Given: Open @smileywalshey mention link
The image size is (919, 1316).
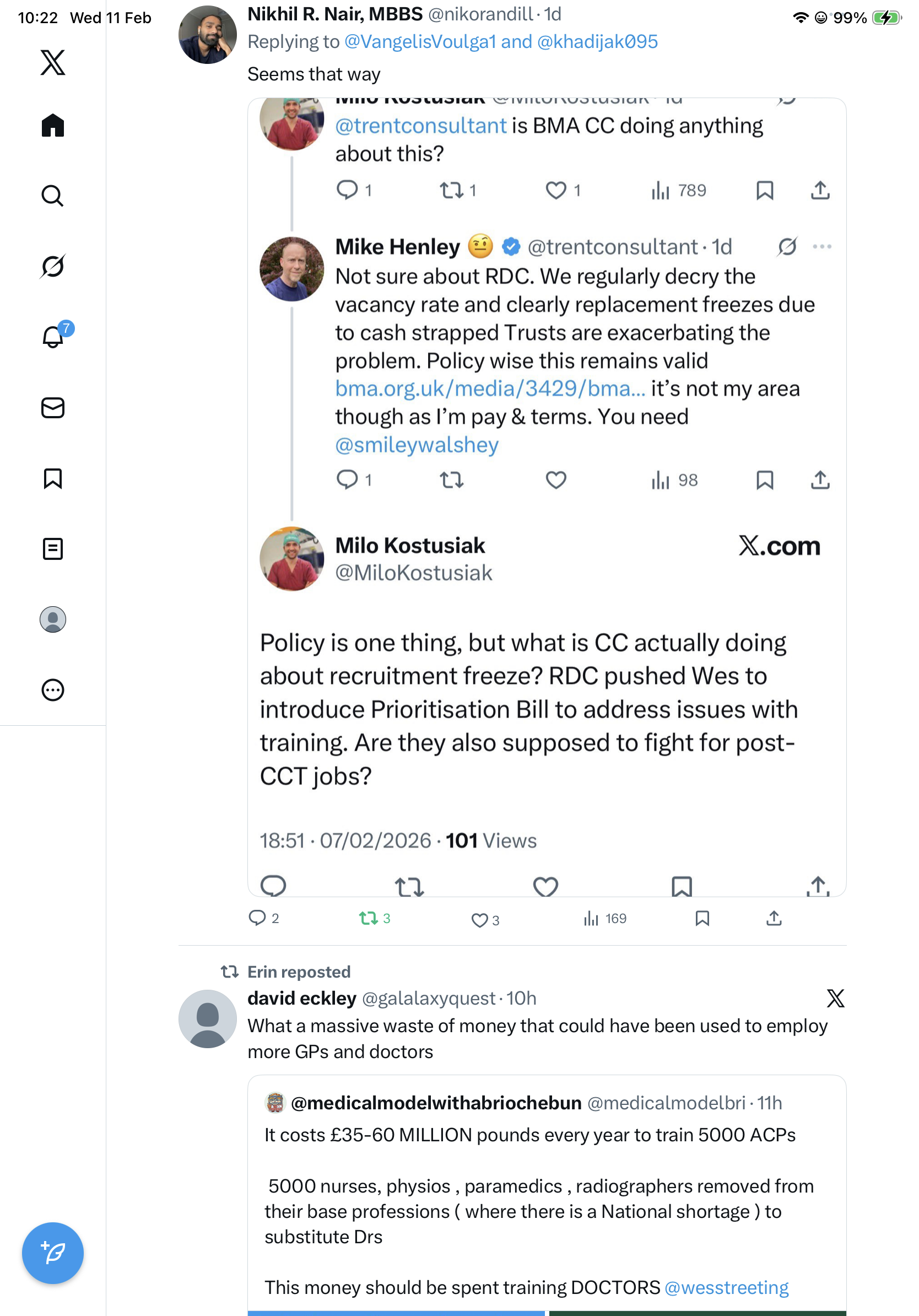Looking at the screenshot, I should pos(417,445).
